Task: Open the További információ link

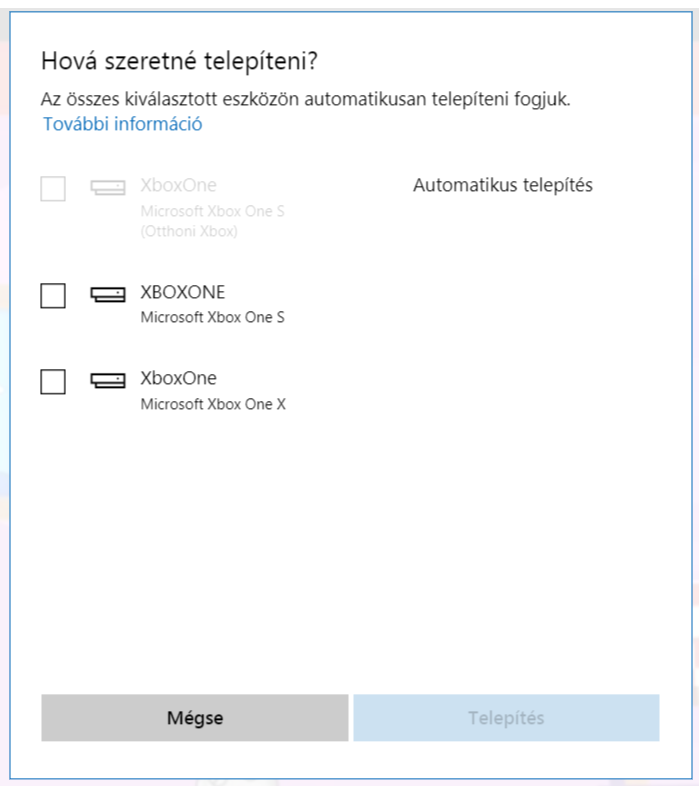Action: point(122,125)
